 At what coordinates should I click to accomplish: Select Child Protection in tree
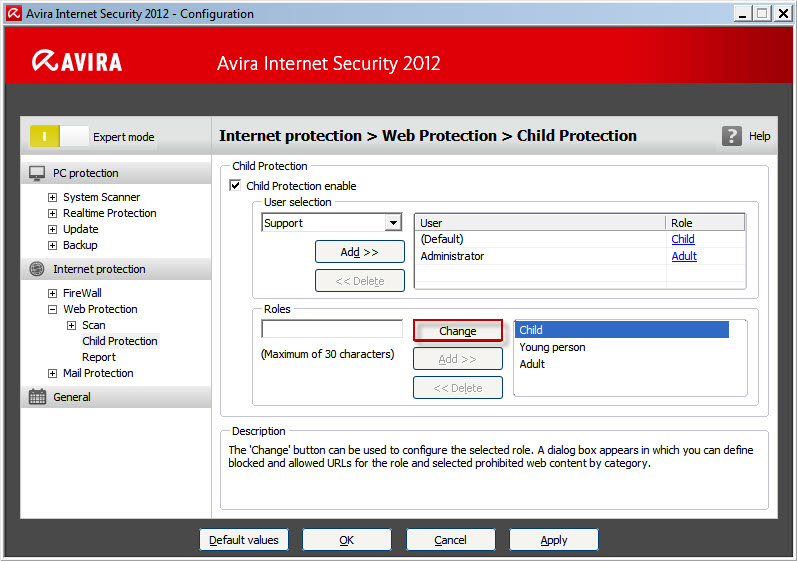(x=120, y=341)
